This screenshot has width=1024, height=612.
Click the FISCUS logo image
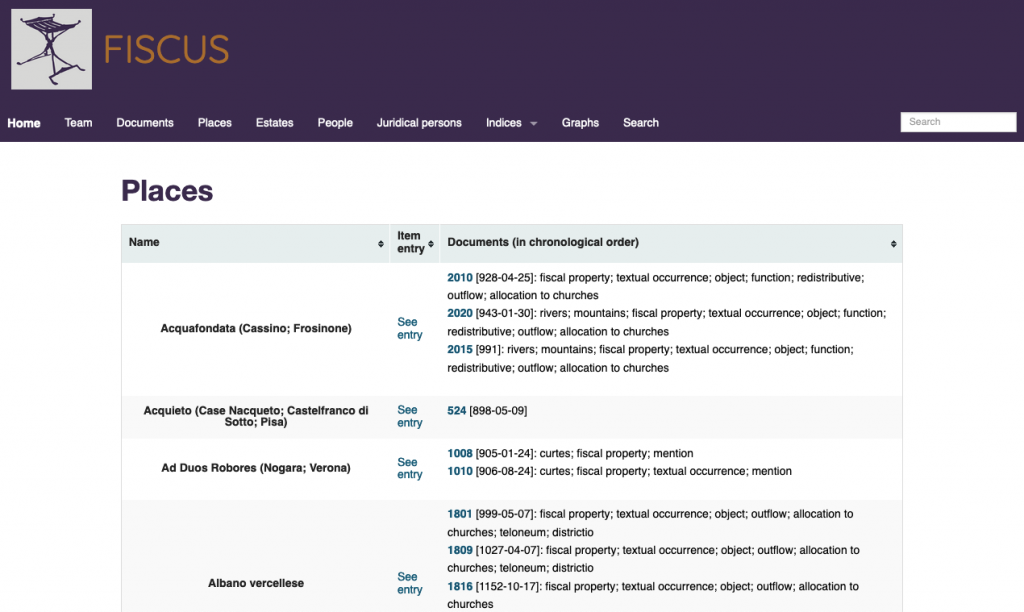tap(52, 49)
